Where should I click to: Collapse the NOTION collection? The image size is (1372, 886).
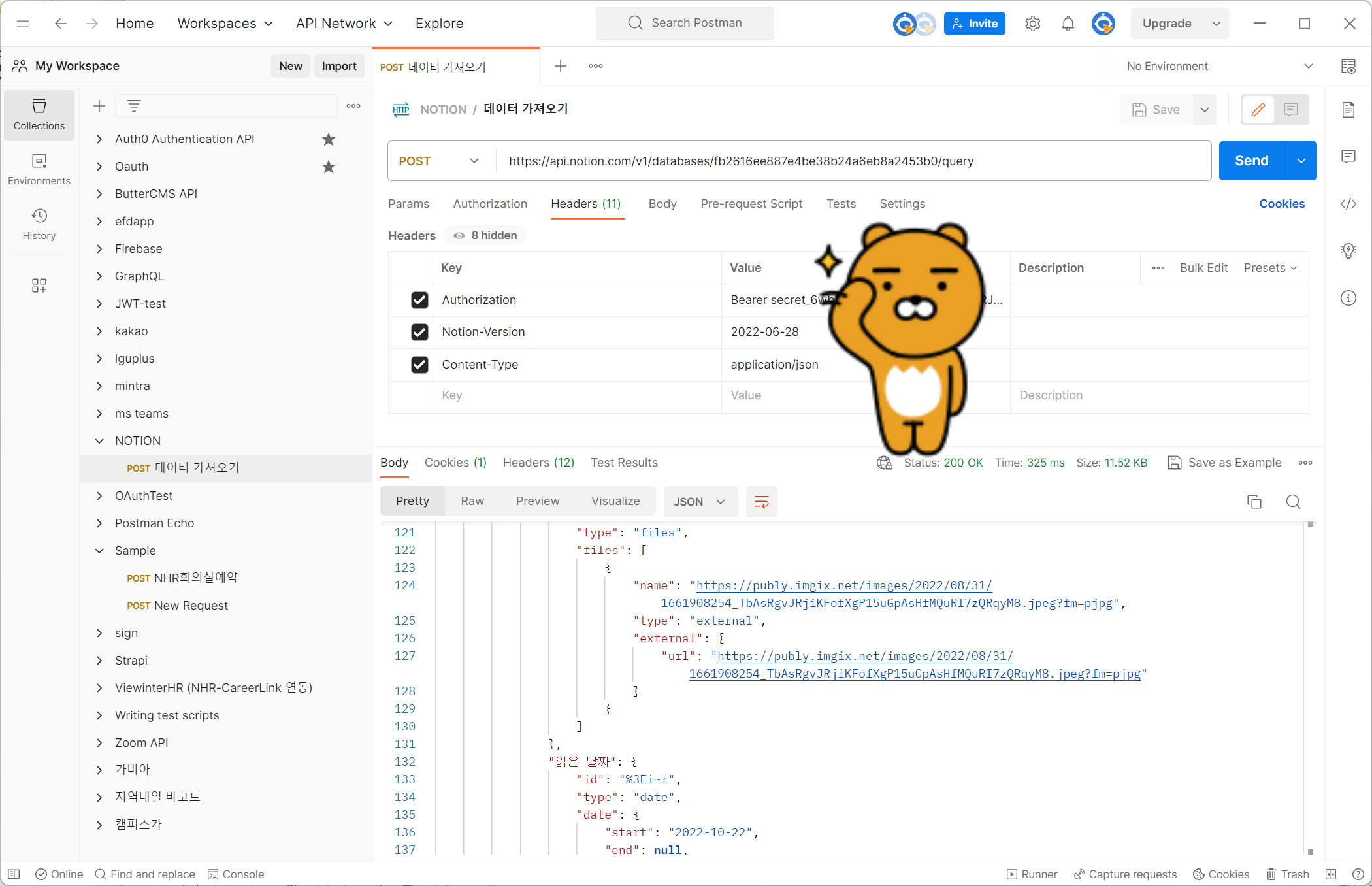pyautogui.click(x=99, y=441)
